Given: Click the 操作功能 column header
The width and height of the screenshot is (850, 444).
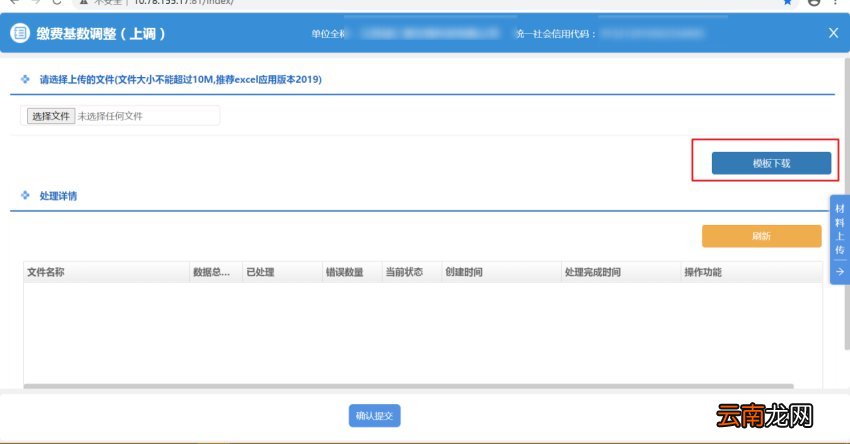Looking at the screenshot, I should (x=751, y=272).
